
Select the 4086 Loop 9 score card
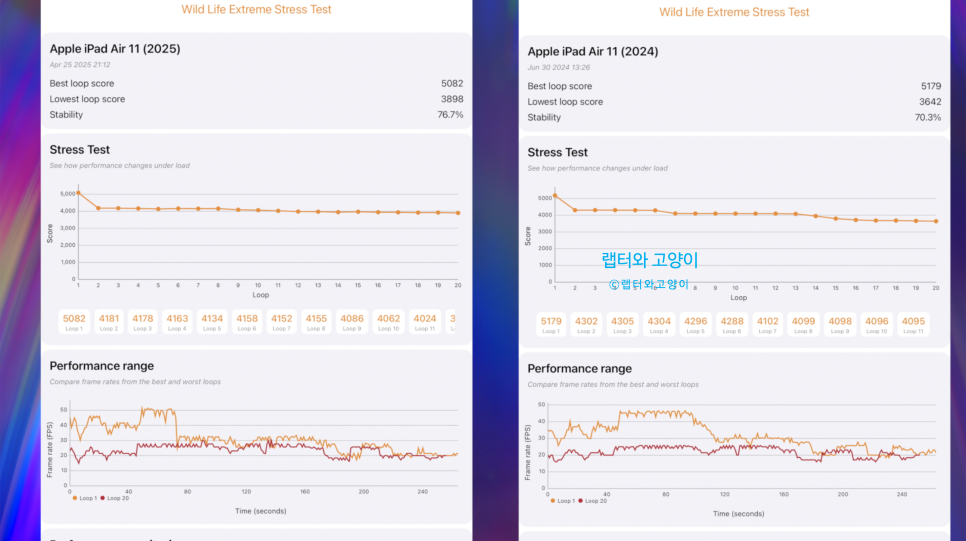352,322
